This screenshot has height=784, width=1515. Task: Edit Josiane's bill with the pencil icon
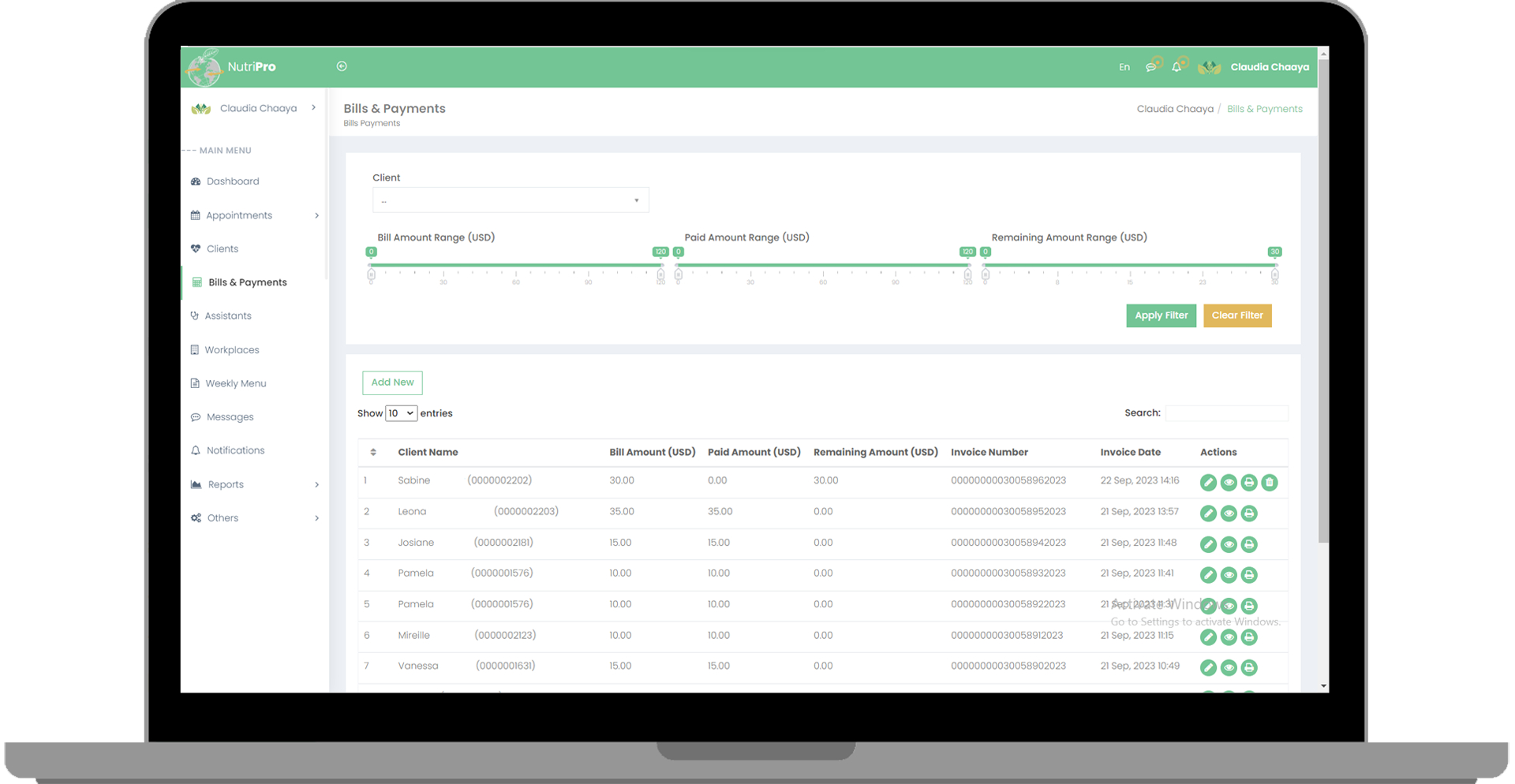coord(1208,544)
